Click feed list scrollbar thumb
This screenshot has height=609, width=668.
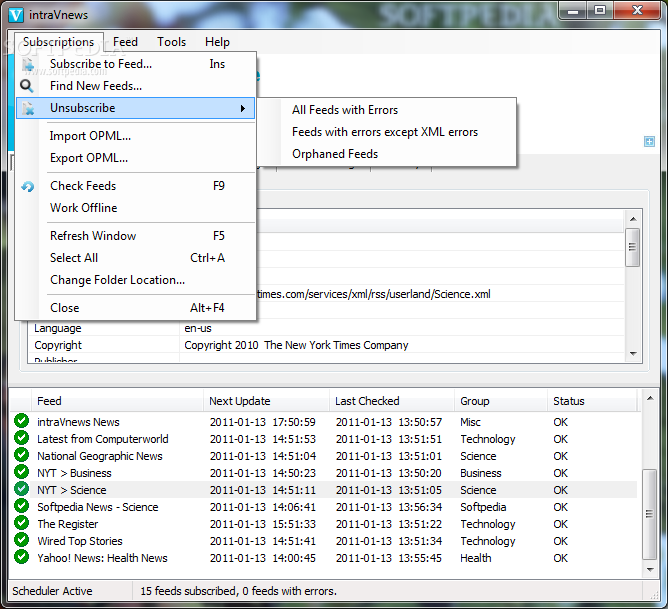tap(650, 514)
